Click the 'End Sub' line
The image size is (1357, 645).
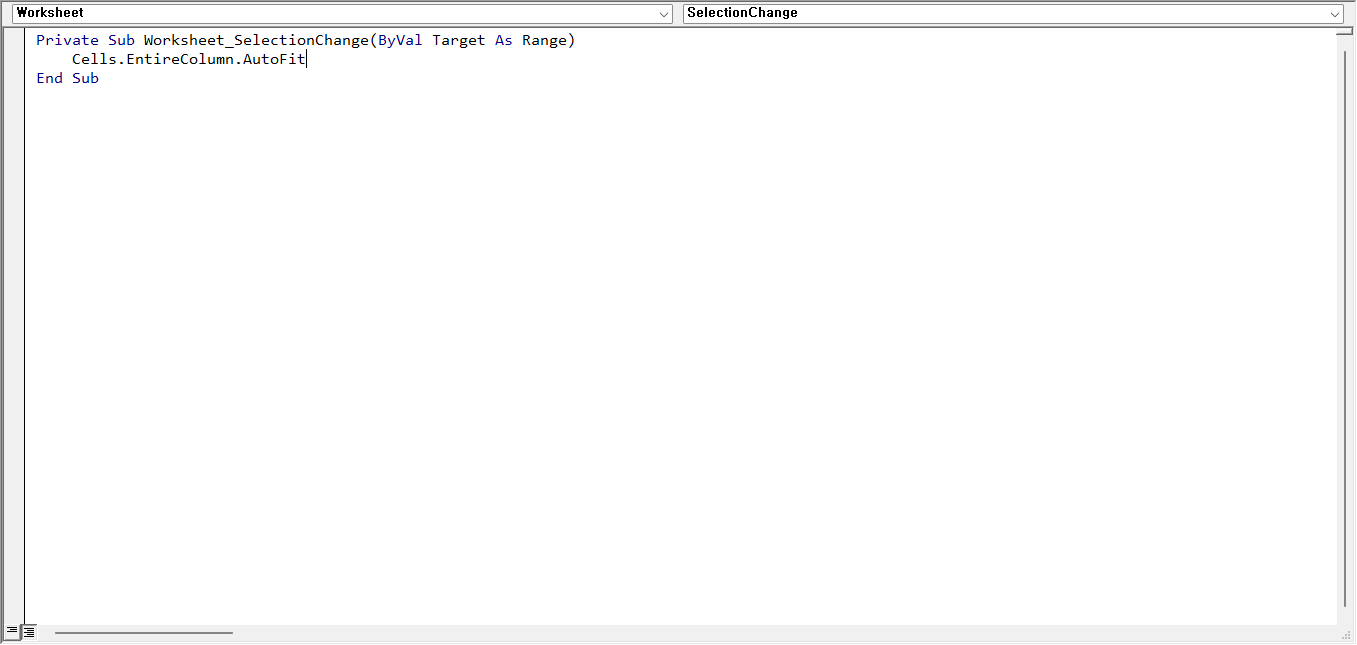[x=67, y=78]
